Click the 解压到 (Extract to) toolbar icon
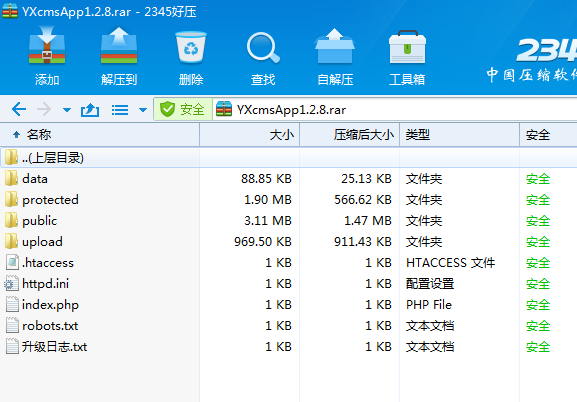 click(x=119, y=46)
